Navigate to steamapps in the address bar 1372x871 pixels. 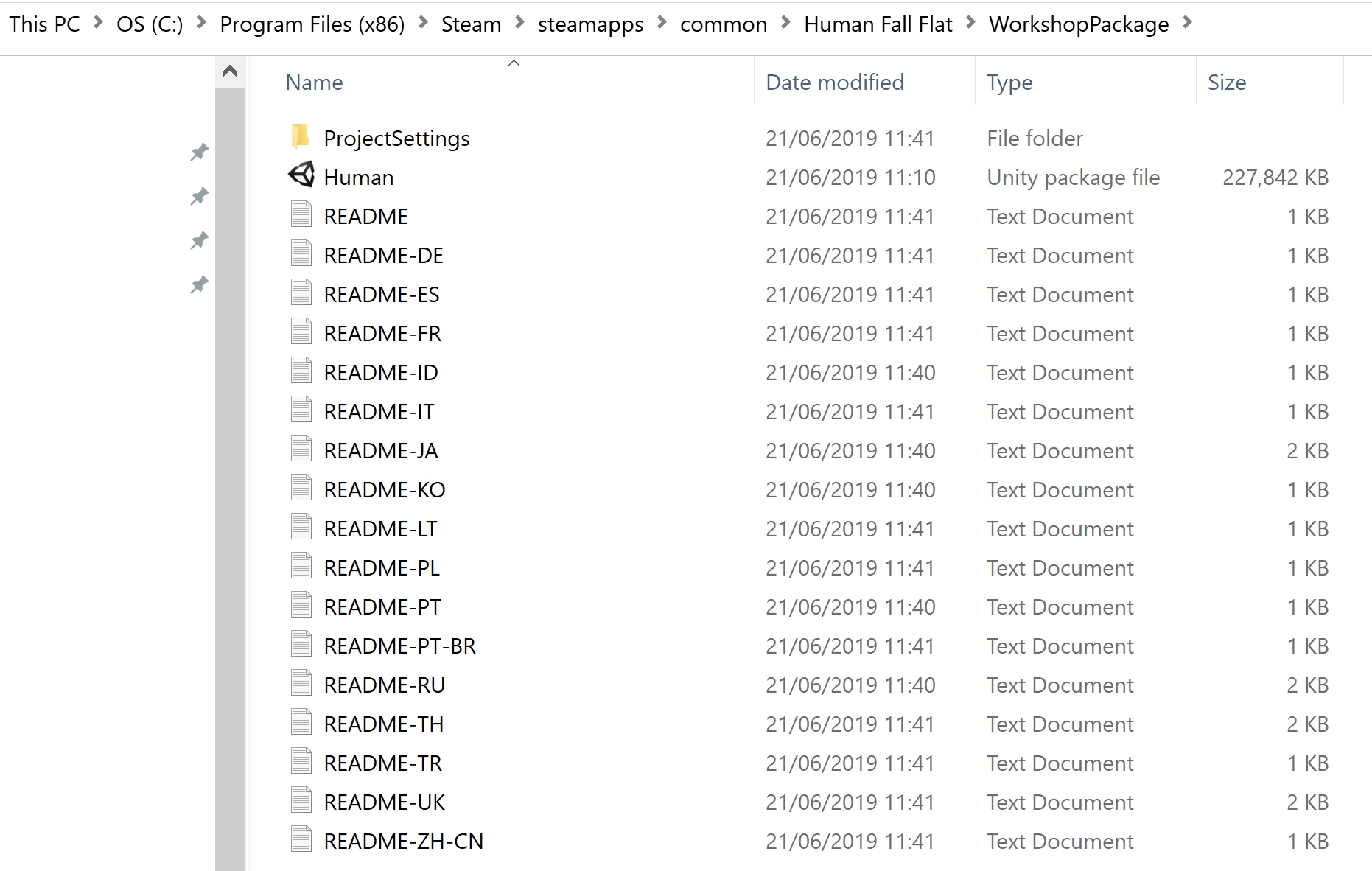pos(590,24)
